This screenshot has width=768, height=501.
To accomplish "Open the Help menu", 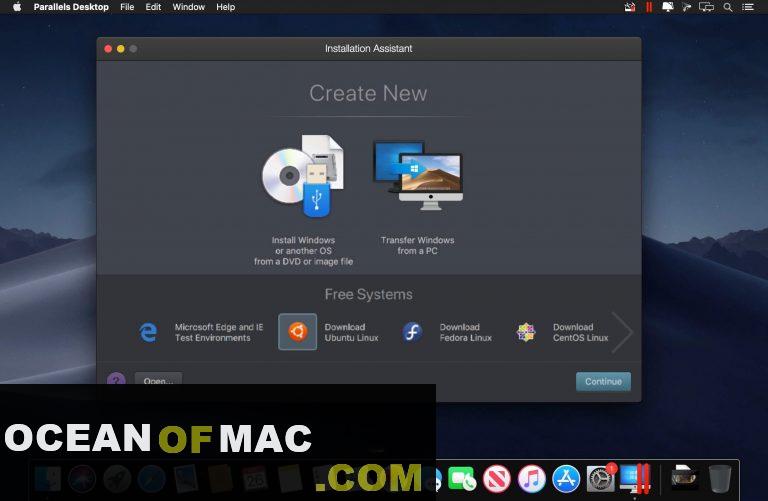I will tap(226, 7).
